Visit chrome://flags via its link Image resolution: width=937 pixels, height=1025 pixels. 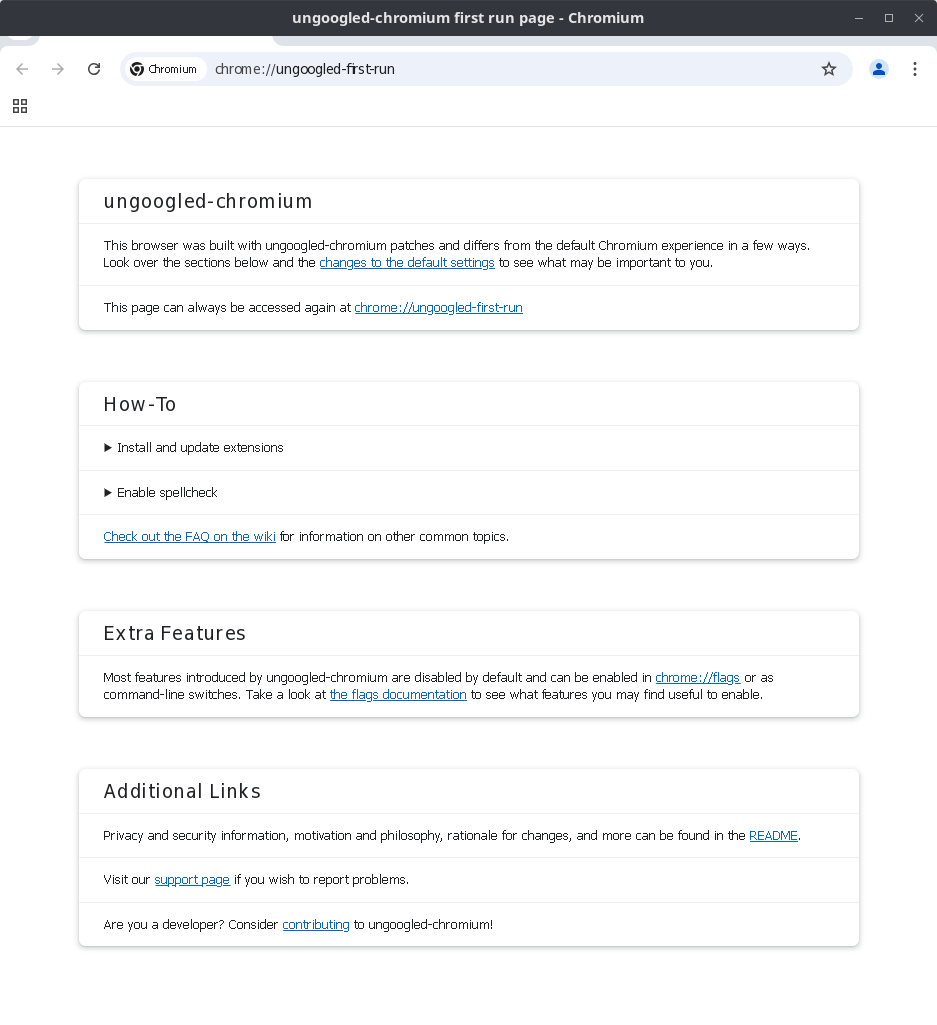(x=697, y=677)
